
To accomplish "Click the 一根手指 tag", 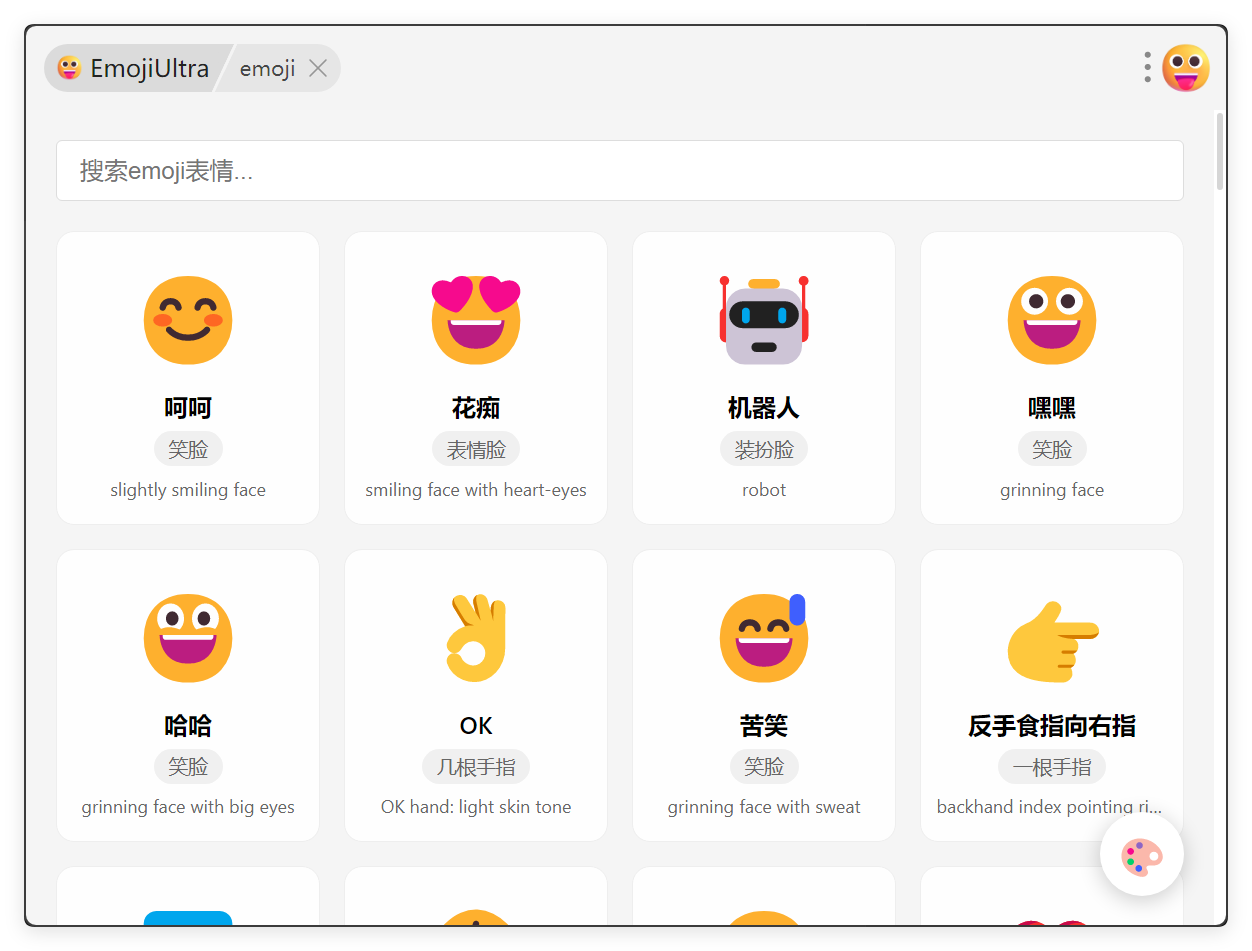I will point(1052,767).
